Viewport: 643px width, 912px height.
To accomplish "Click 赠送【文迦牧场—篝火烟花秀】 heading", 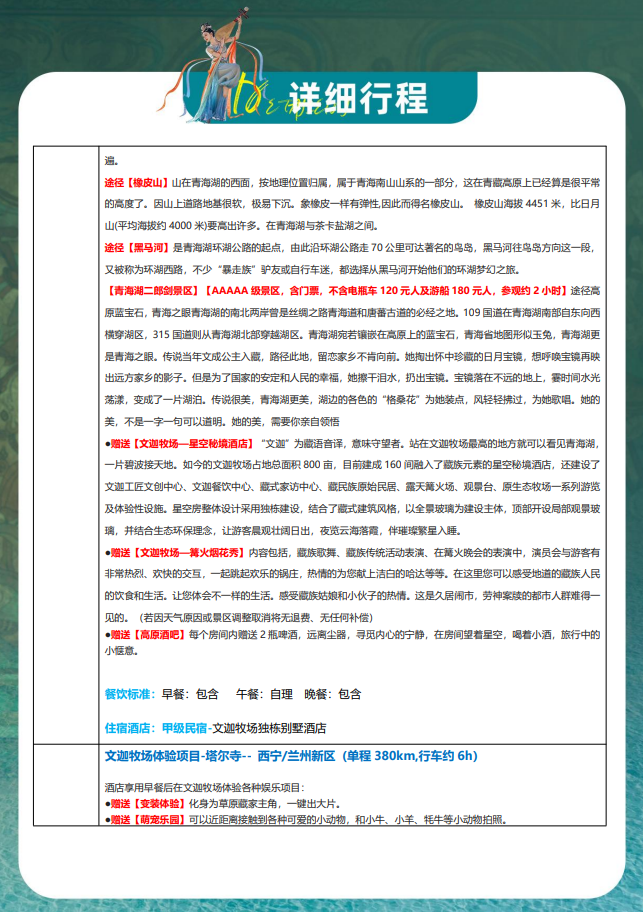I will click(x=178, y=553).
